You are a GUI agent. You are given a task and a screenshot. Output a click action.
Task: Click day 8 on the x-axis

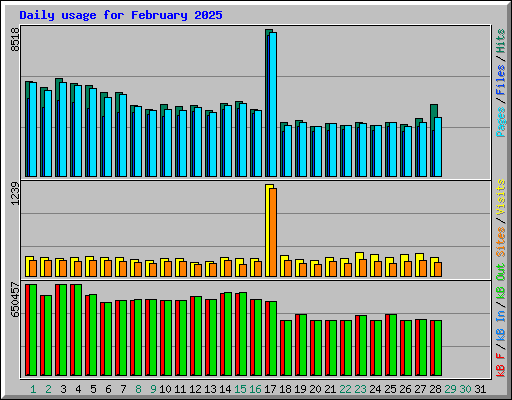coord(138,389)
